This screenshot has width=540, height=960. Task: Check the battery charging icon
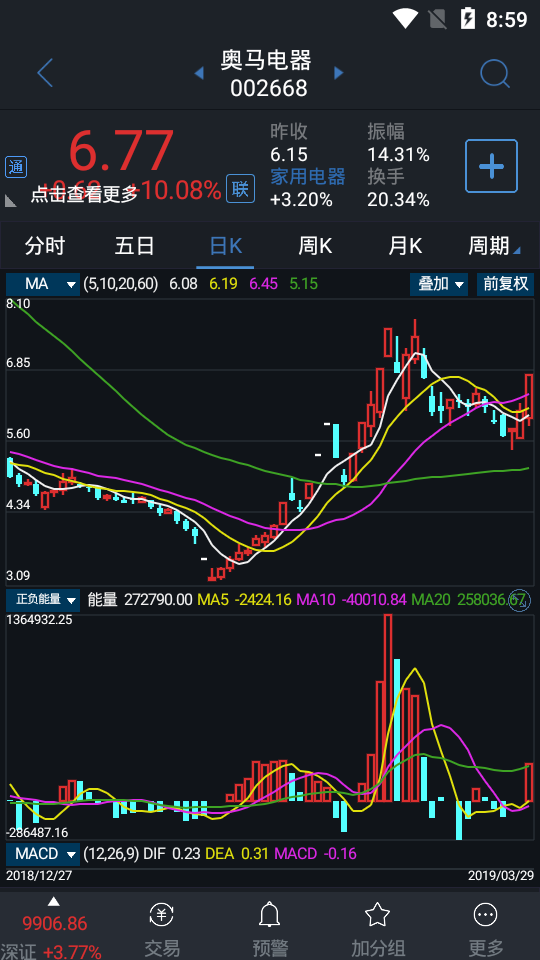tap(467, 18)
